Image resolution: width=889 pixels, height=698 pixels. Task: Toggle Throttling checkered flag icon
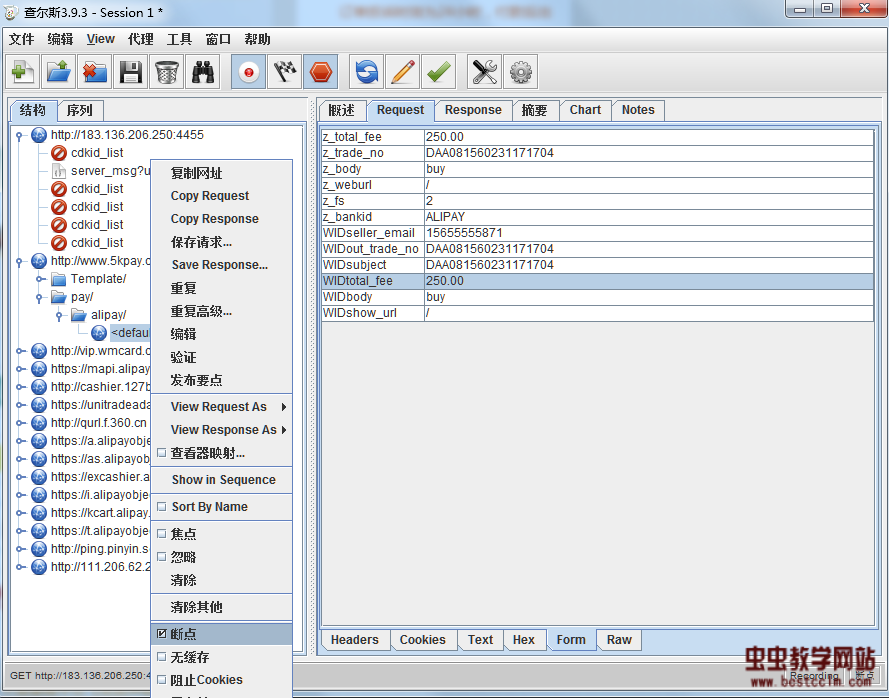click(285, 72)
